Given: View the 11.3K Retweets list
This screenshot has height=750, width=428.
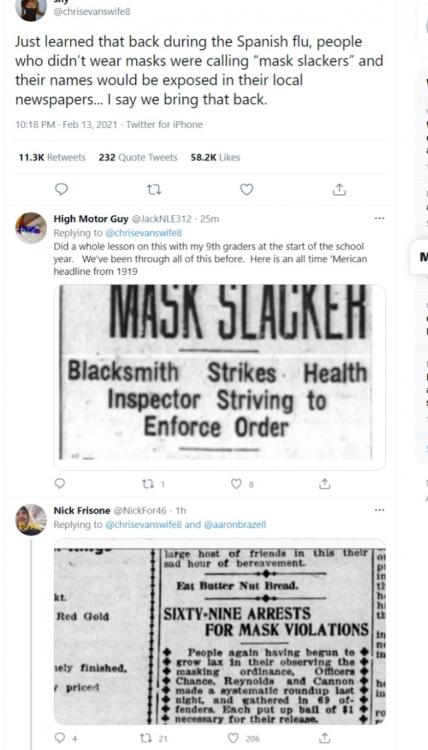Looking at the screenshot, I should (52, 157).
